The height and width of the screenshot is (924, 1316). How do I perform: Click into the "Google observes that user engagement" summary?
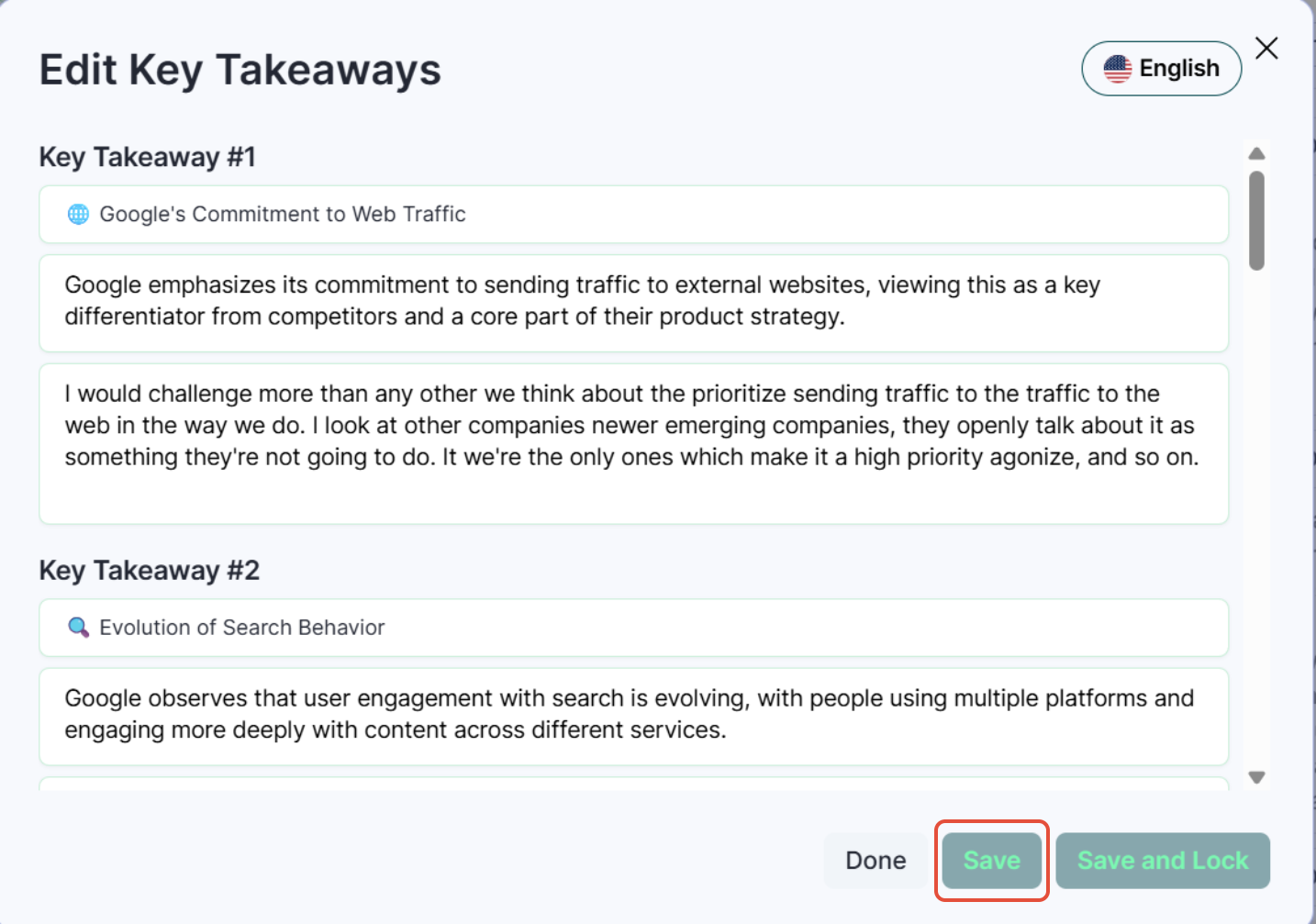coord(633,715)
